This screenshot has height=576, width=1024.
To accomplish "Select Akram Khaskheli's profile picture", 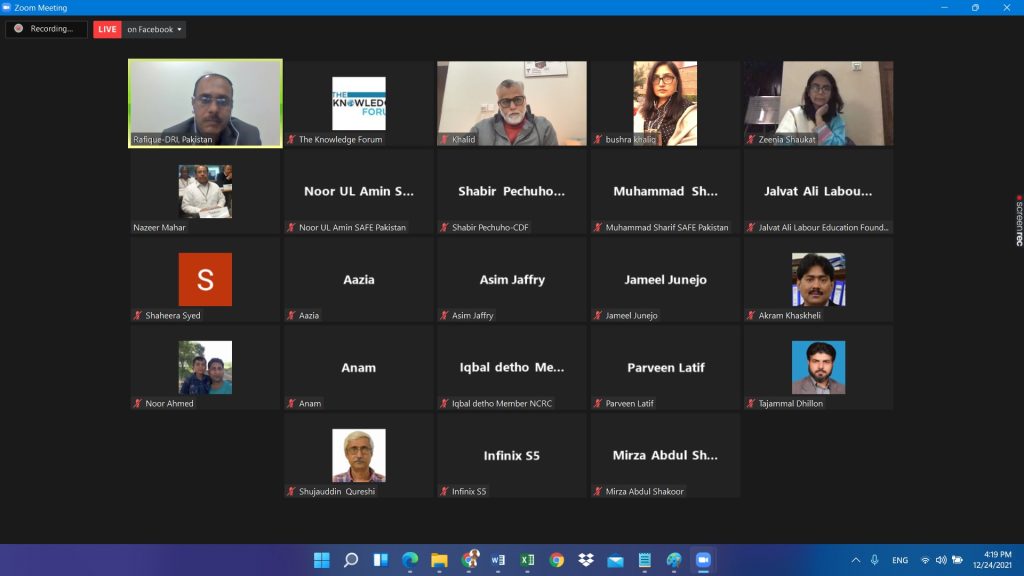I will tap(818, 279).
